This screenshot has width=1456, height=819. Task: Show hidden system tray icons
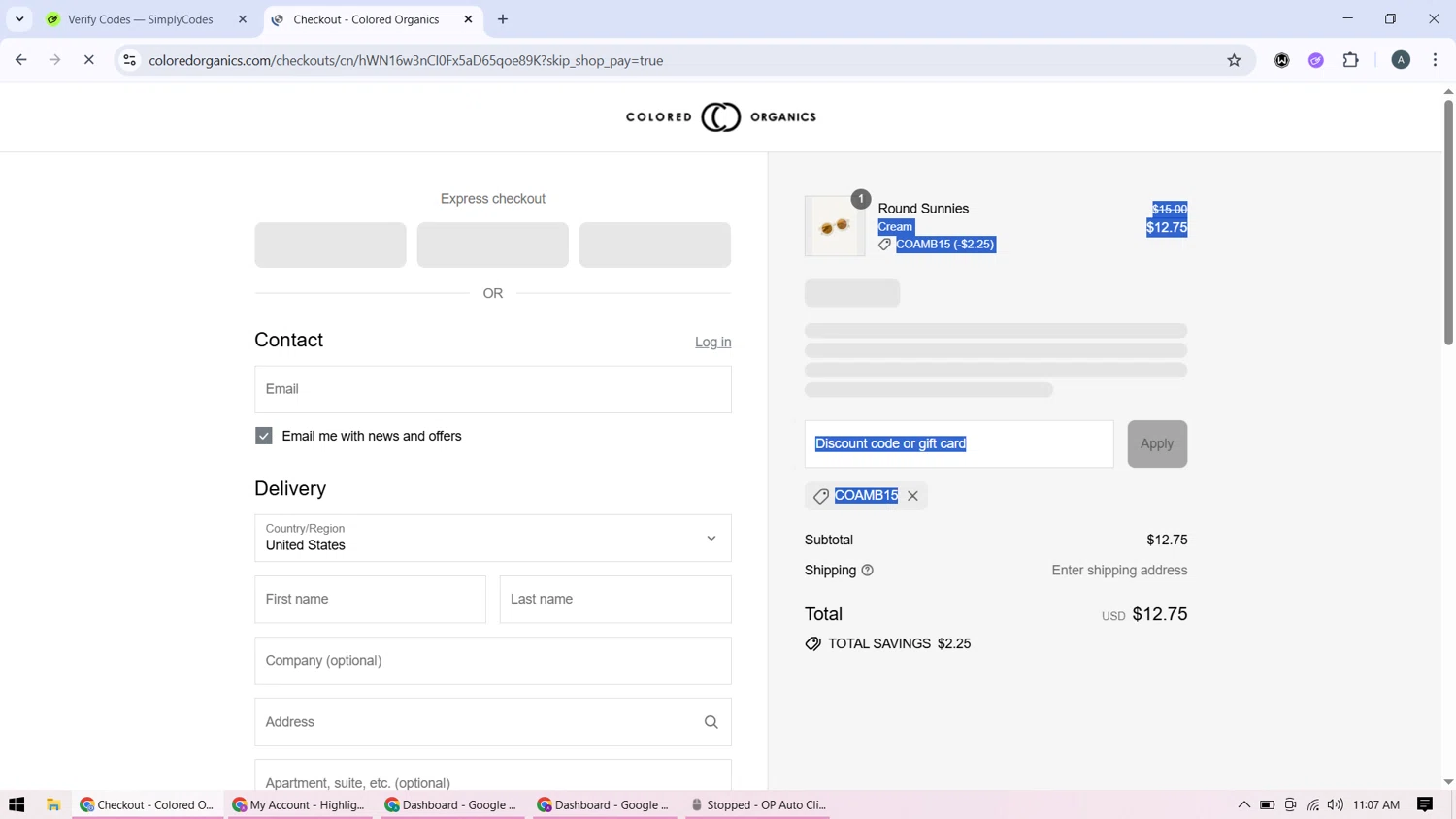(1243, 804)
